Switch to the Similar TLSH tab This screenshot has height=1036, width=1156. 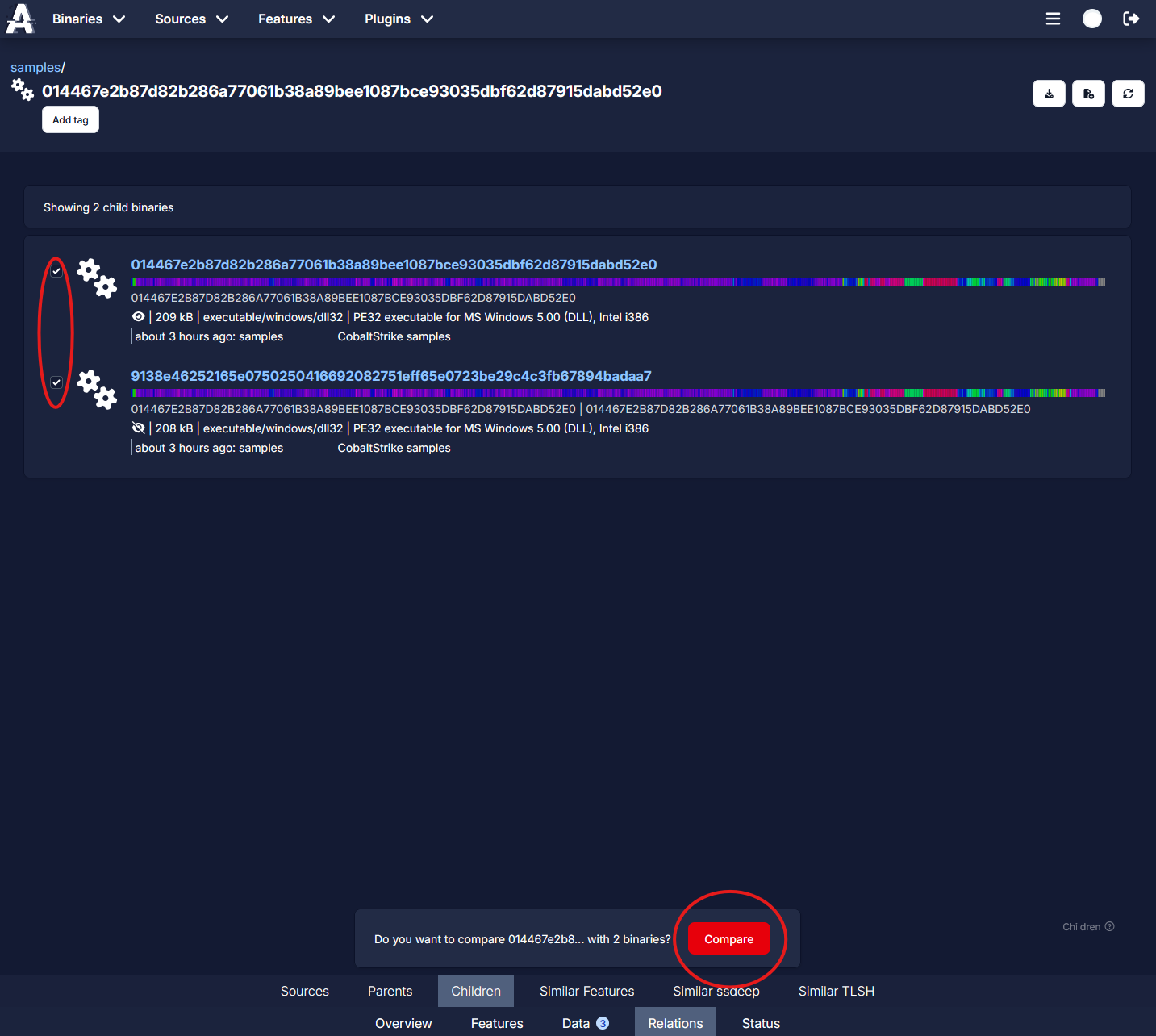coord(836,991)
